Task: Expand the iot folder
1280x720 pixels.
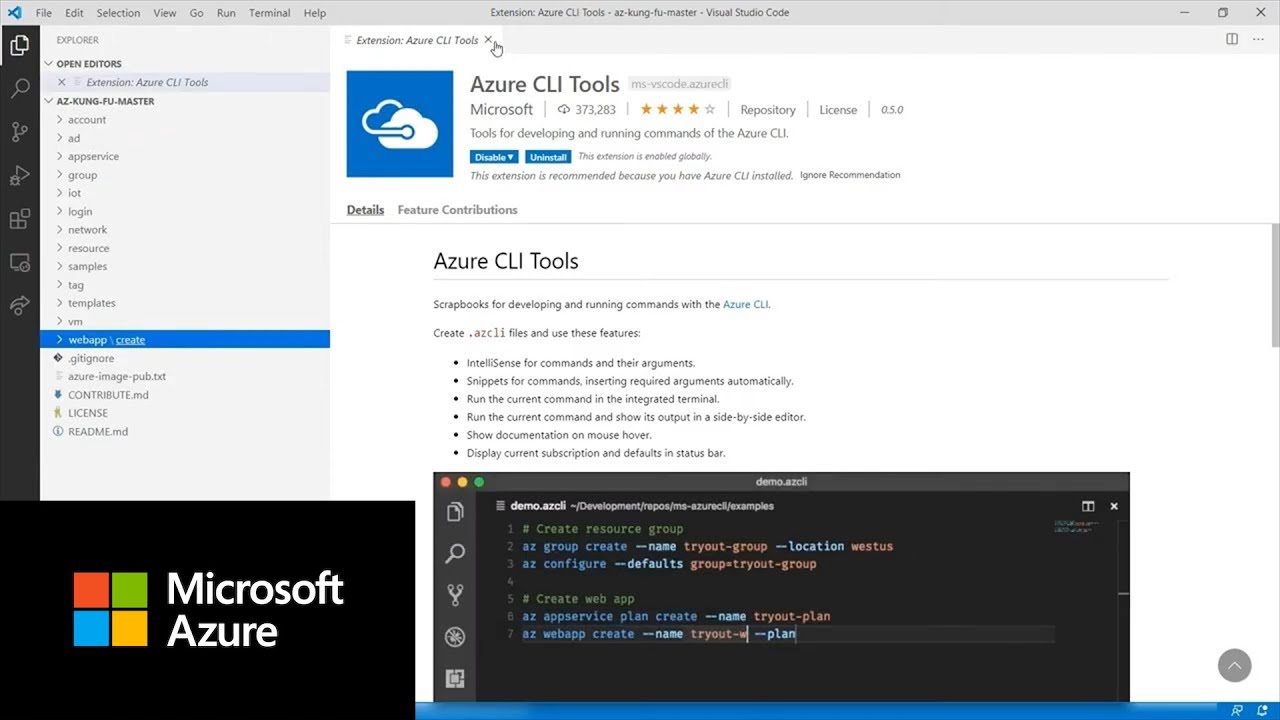Action: (185, 193)
